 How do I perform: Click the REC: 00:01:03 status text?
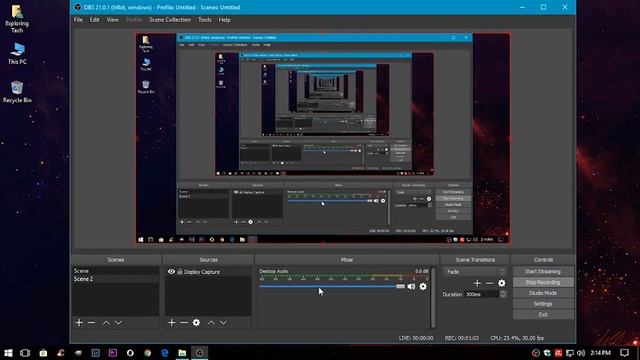[x=462, y=338]
